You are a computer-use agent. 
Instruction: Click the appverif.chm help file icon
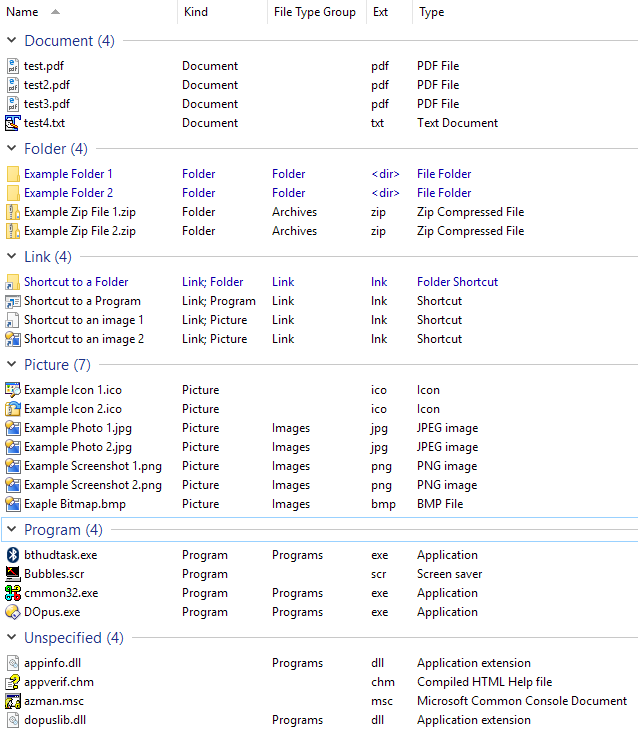[13, 682]
